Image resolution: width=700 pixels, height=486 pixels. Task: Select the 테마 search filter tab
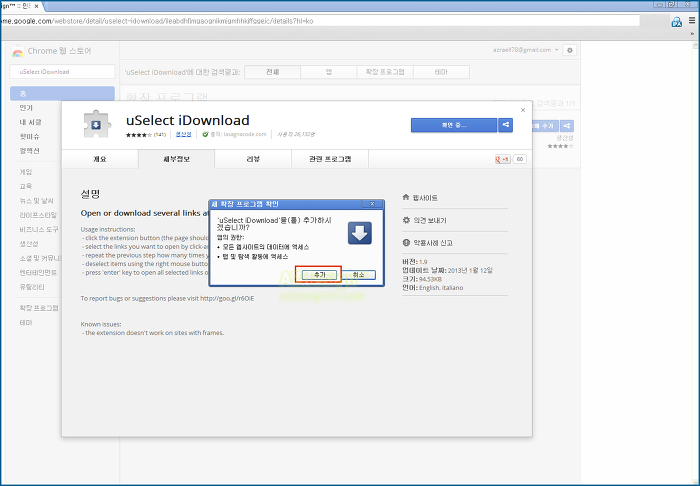coord(441,72)
